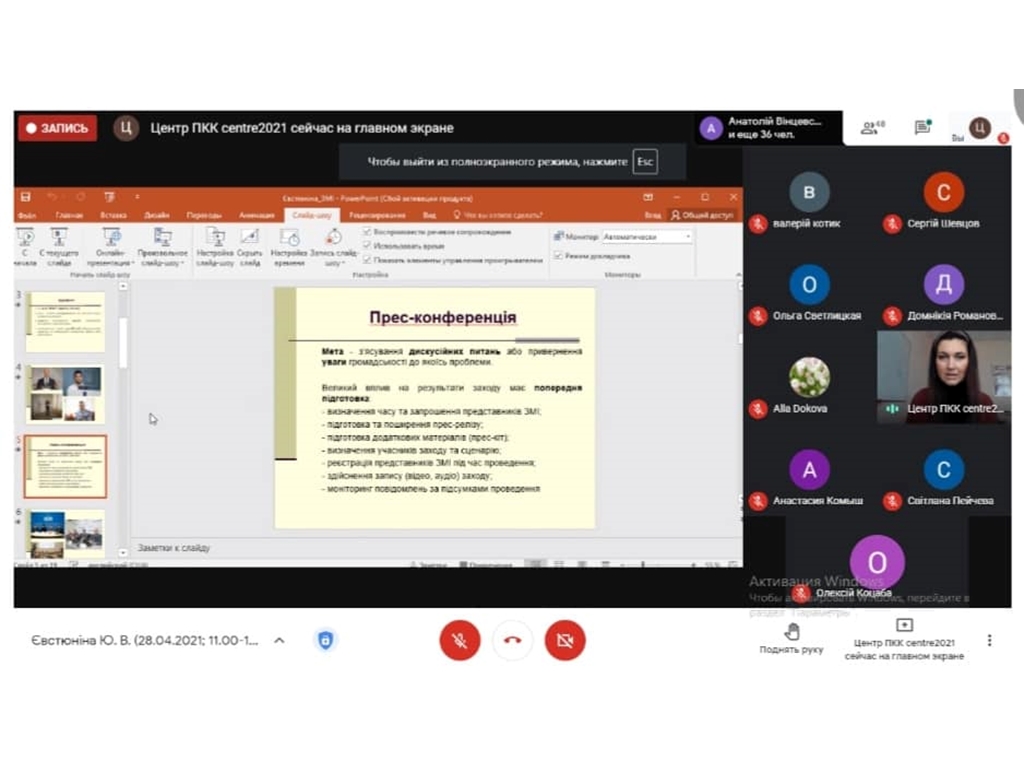1024x768 pixels.
Task: Switch to the Главная ribbon tab
Action: coord(69,215)
